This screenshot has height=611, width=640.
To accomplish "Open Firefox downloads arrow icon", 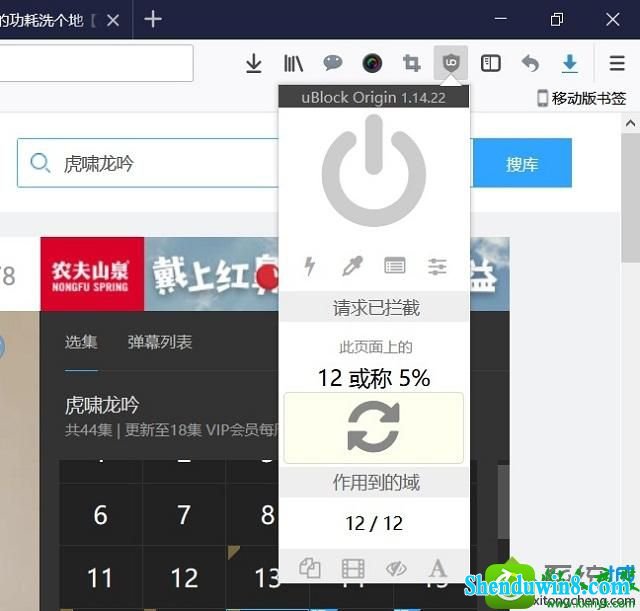I will [253, 63].
